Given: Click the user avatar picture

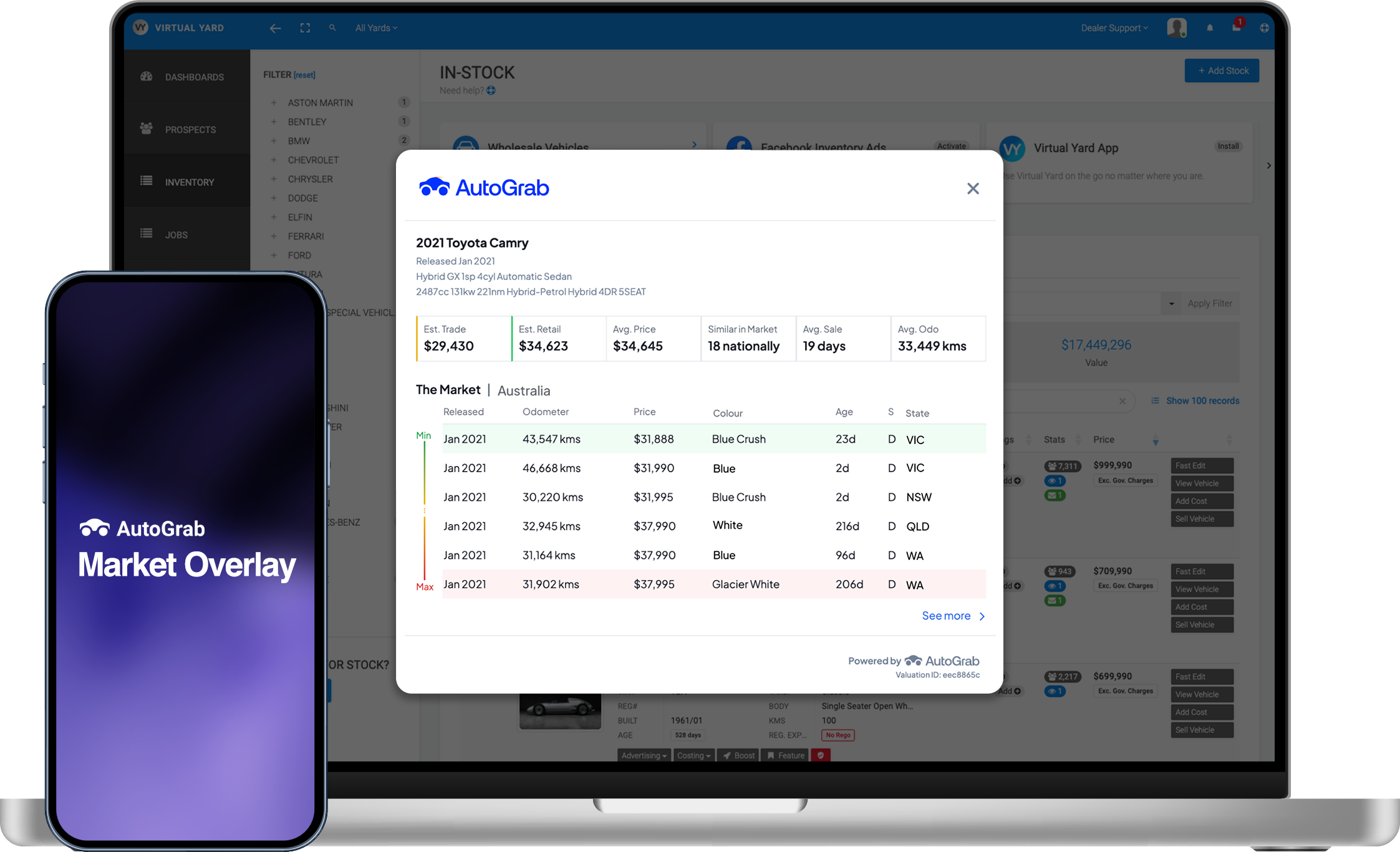Looking at the screenshot, I should (x=1176, y=27).
